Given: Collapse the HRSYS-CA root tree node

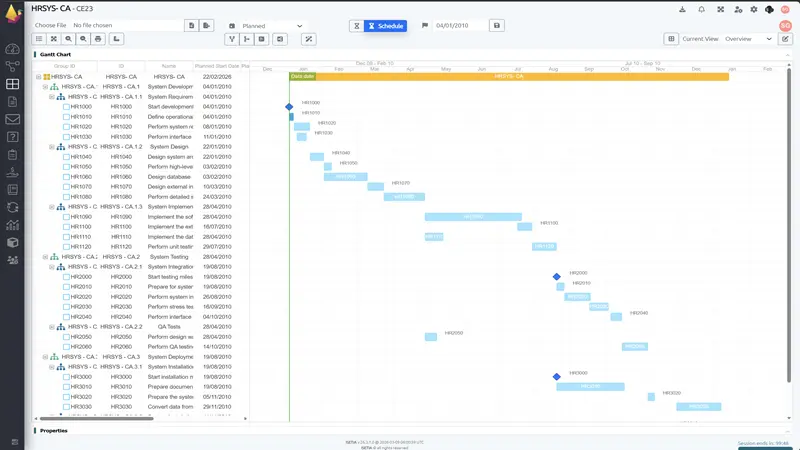Looking at the screenshot, I should [39, 76].
